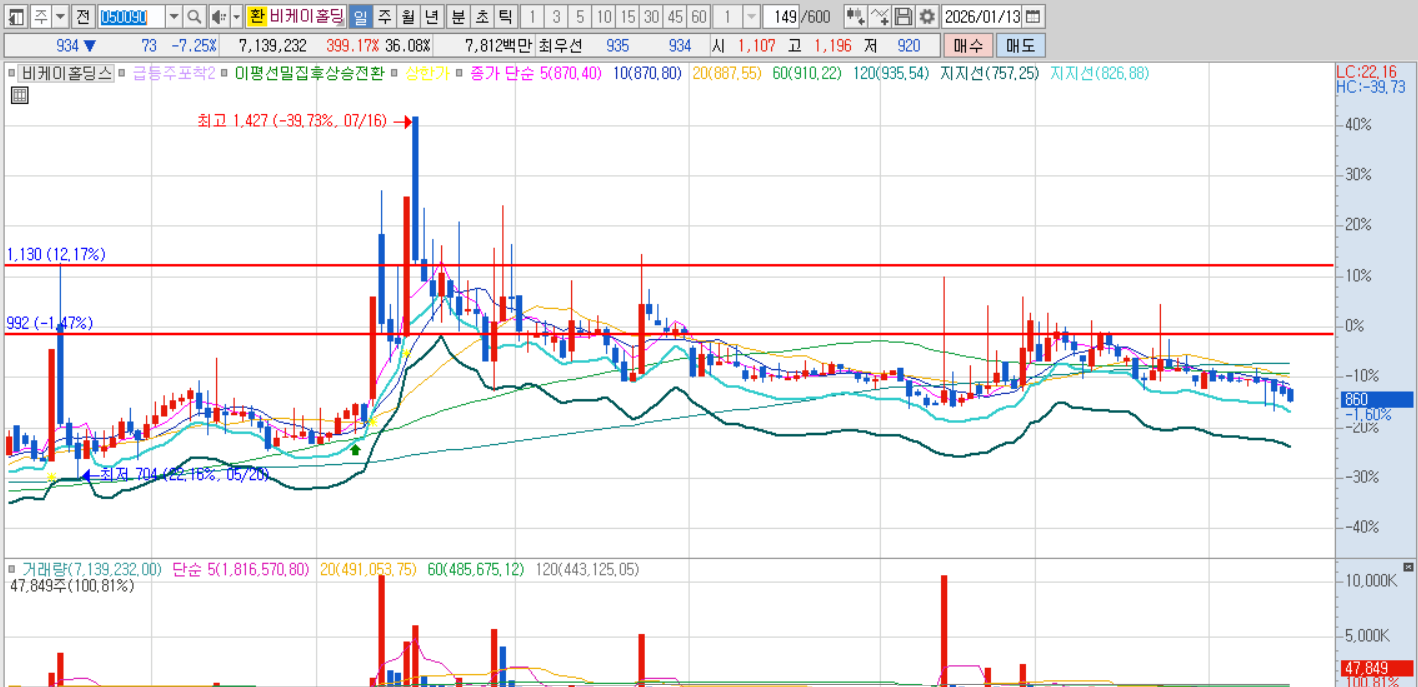The height and width of the screenshot is (687, 1418).
Task: Toggle the 상한가 indicator checkbox
Action: (x=394, y=73)
